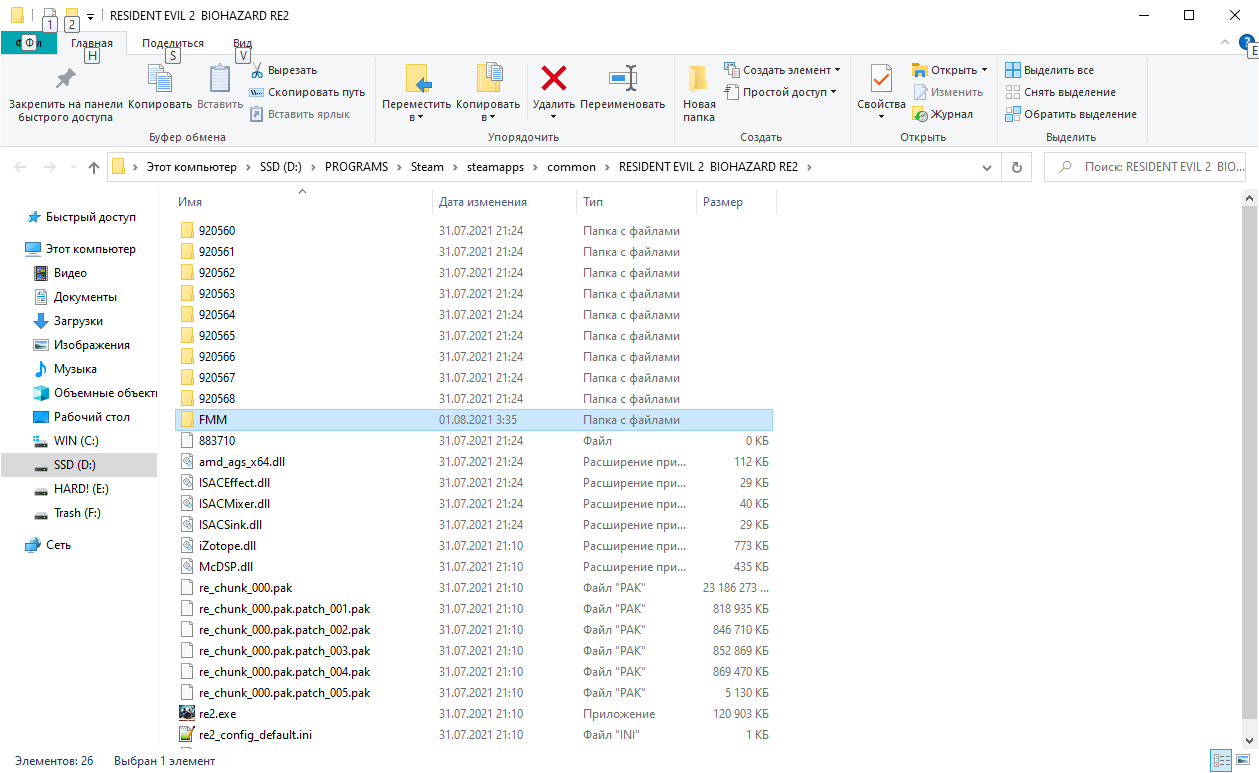The image size is (1259, 773).
Task: Select the iZotope.dll file
Action: pyautogui.click(x=473, y=546)
